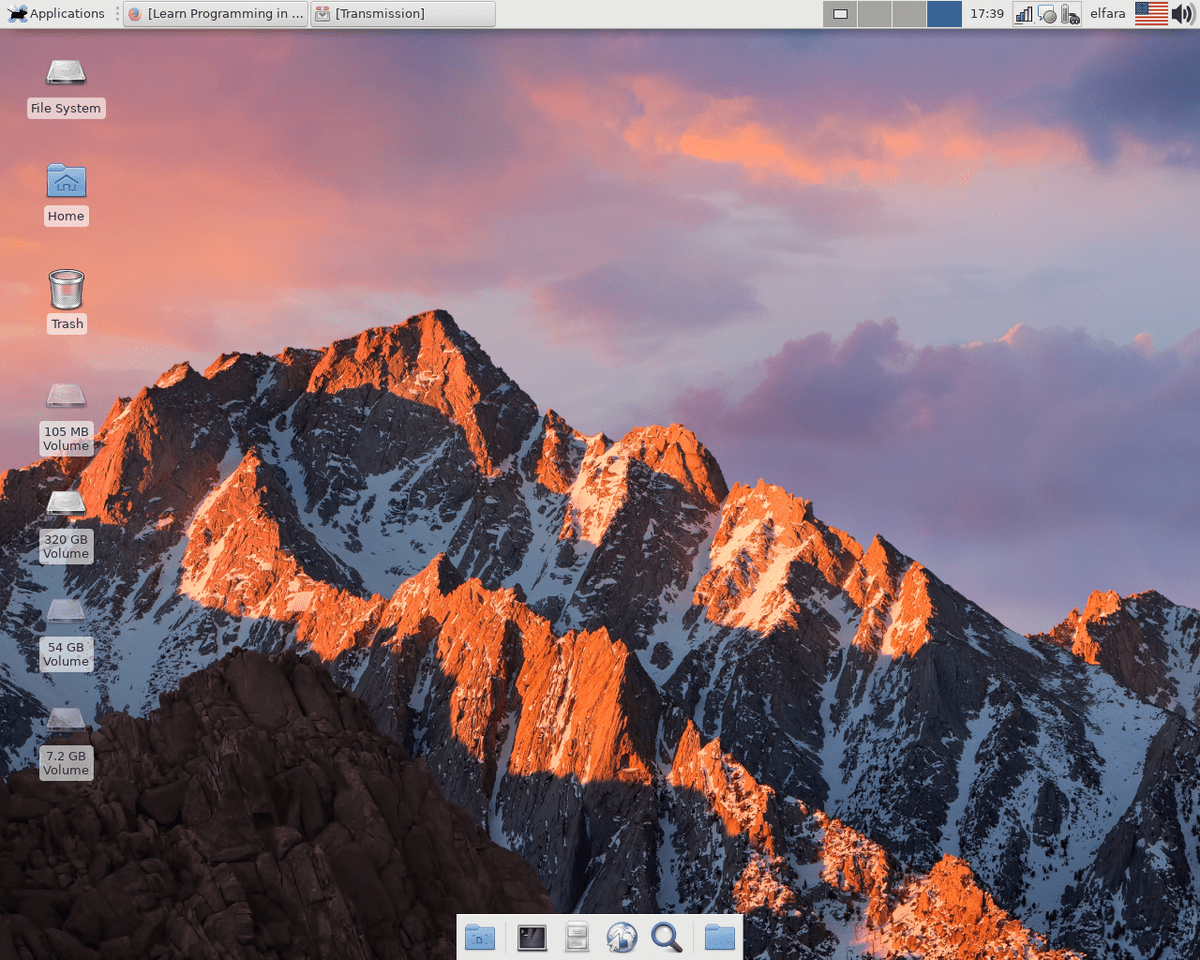Viewport: 1200px width, 960px height.
Task: Restore the Transmission window from the taskbar
Action: (402, 14)
